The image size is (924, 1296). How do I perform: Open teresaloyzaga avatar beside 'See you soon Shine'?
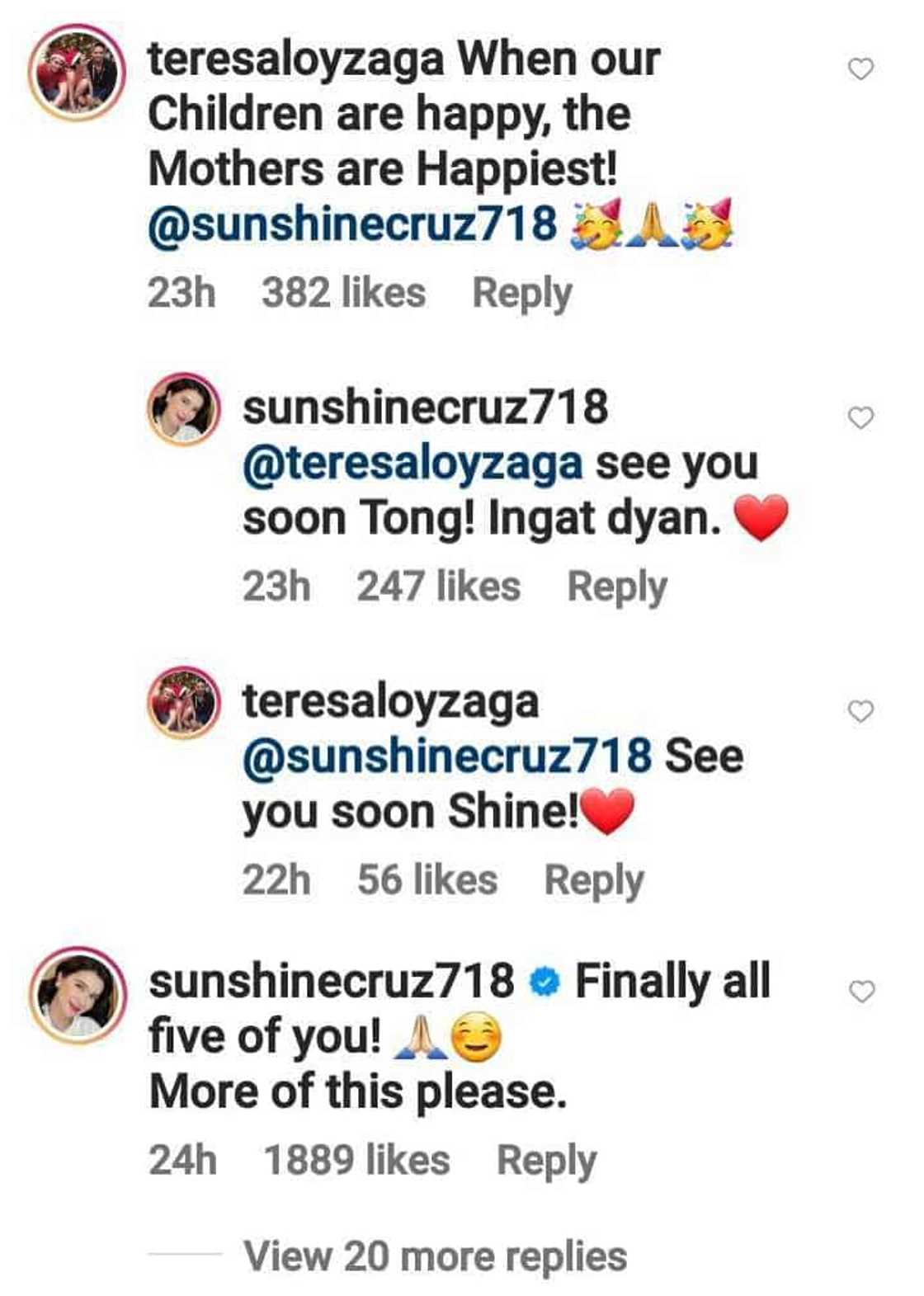pos(184,701)
